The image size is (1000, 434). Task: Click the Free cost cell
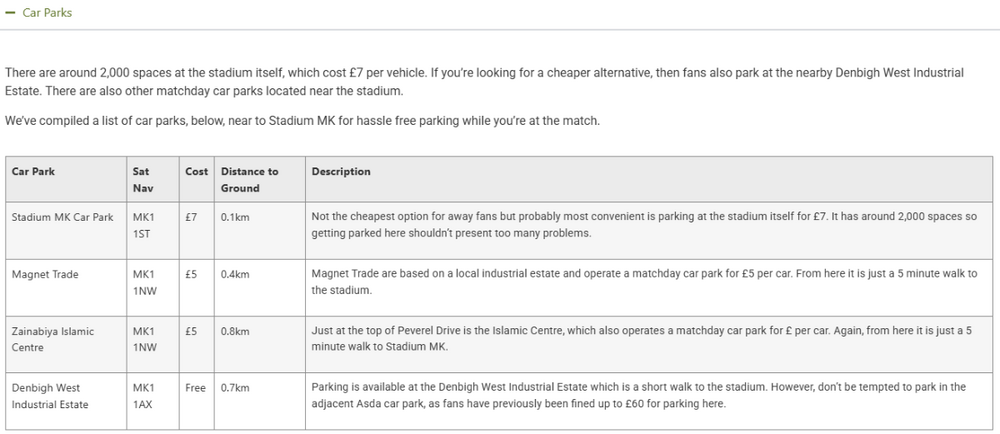click(195, 387)
